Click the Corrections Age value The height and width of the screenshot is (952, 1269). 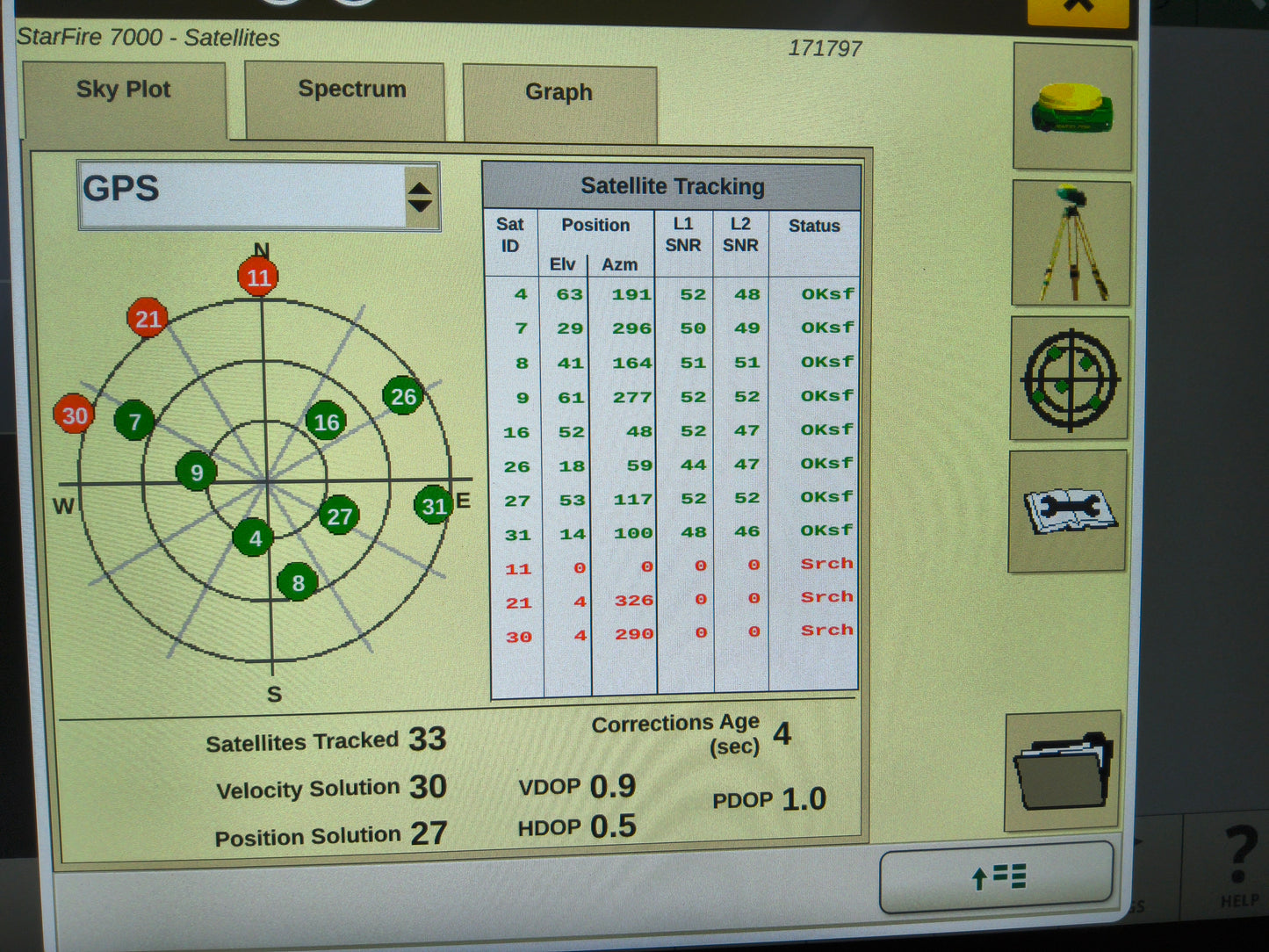point(782,734)
